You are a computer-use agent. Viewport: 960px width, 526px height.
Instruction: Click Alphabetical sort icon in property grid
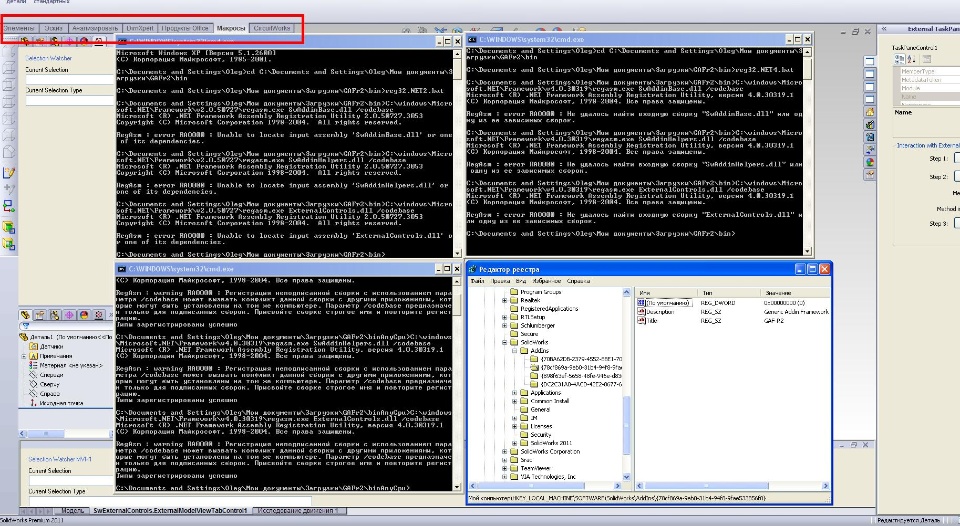tap(911, 59)
